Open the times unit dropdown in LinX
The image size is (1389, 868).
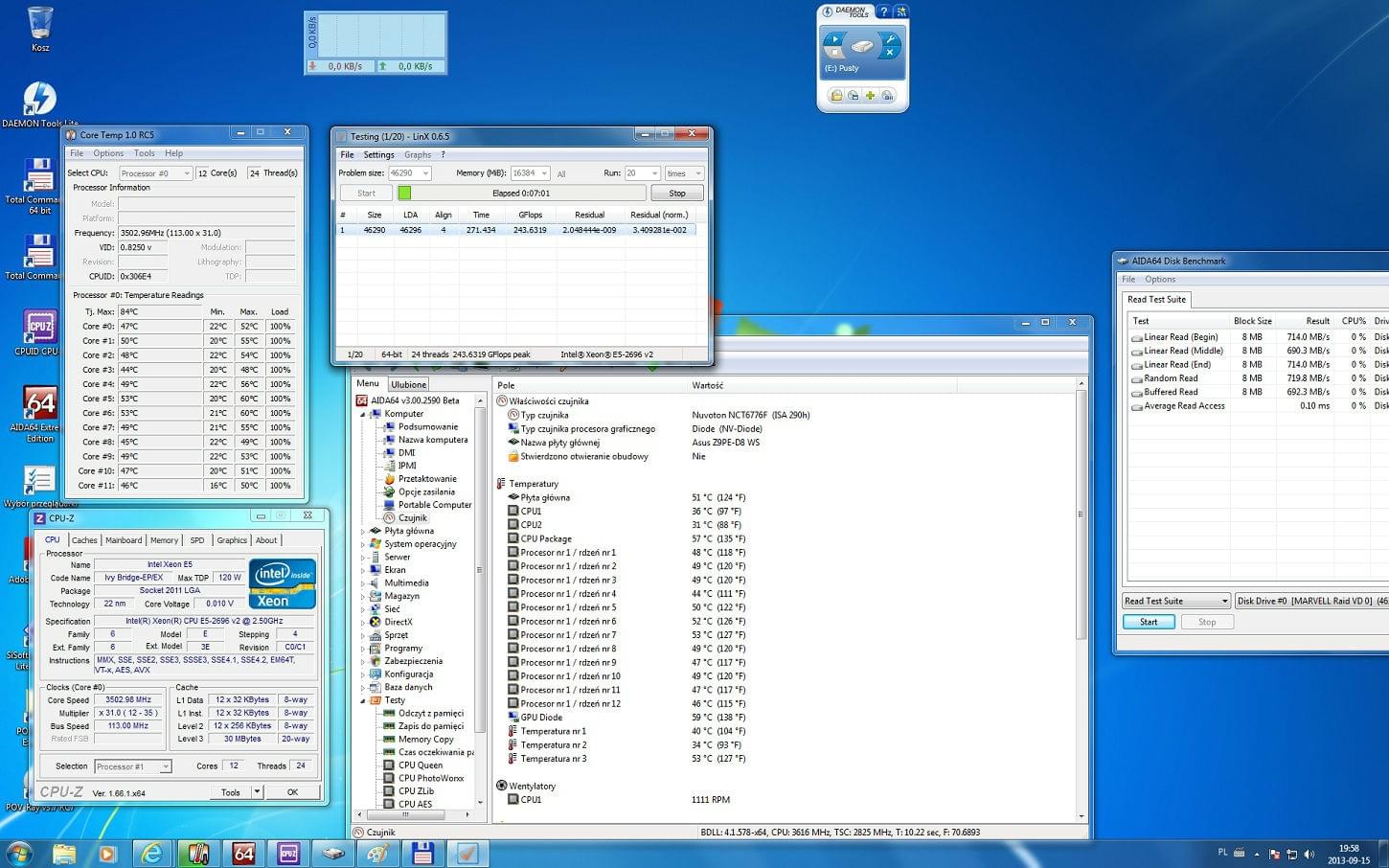pyautogui.click(x=697, y=173)
